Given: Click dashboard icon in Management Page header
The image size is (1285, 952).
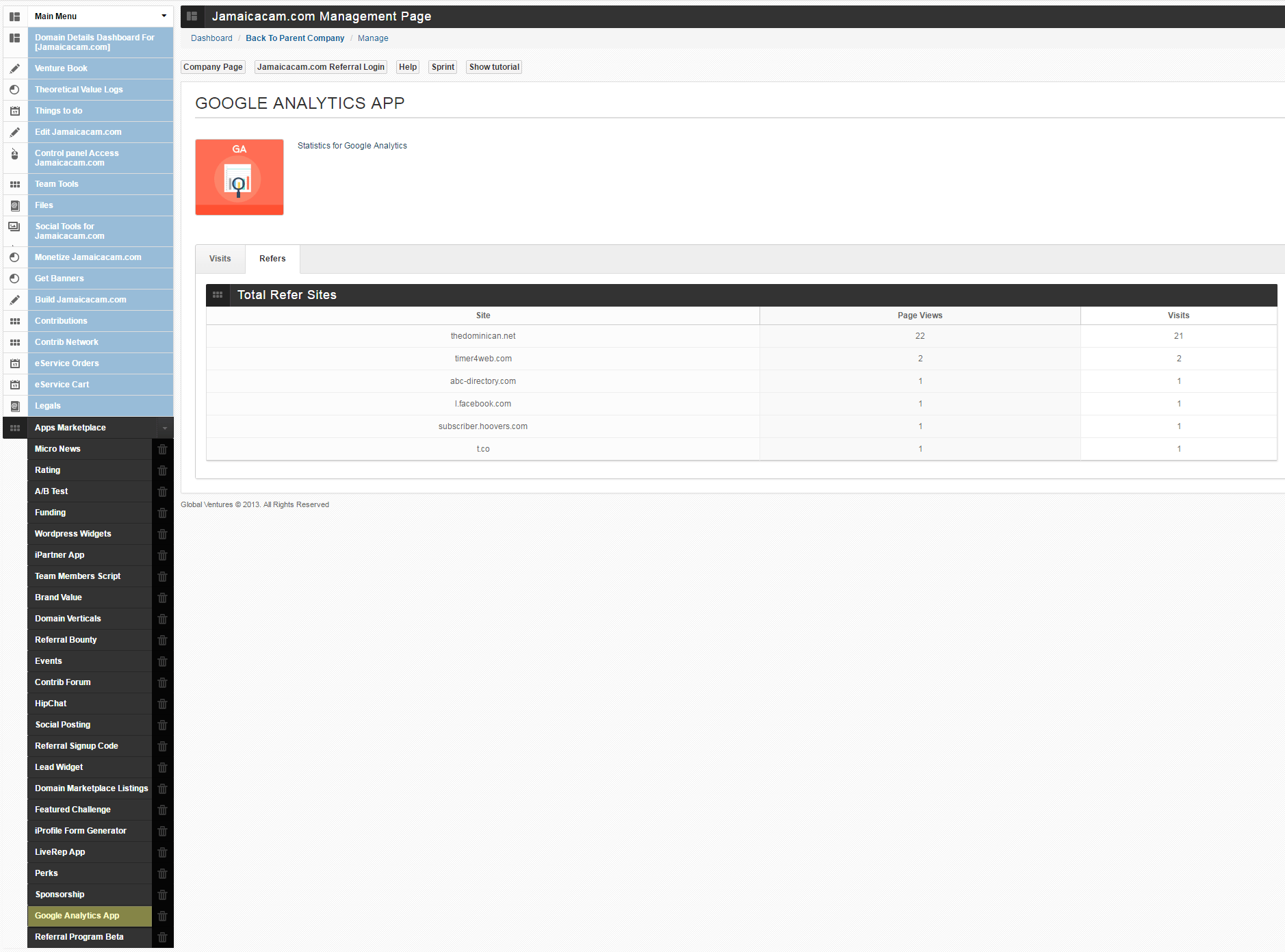Looking at the screenshot, I should tap(192, 16).
